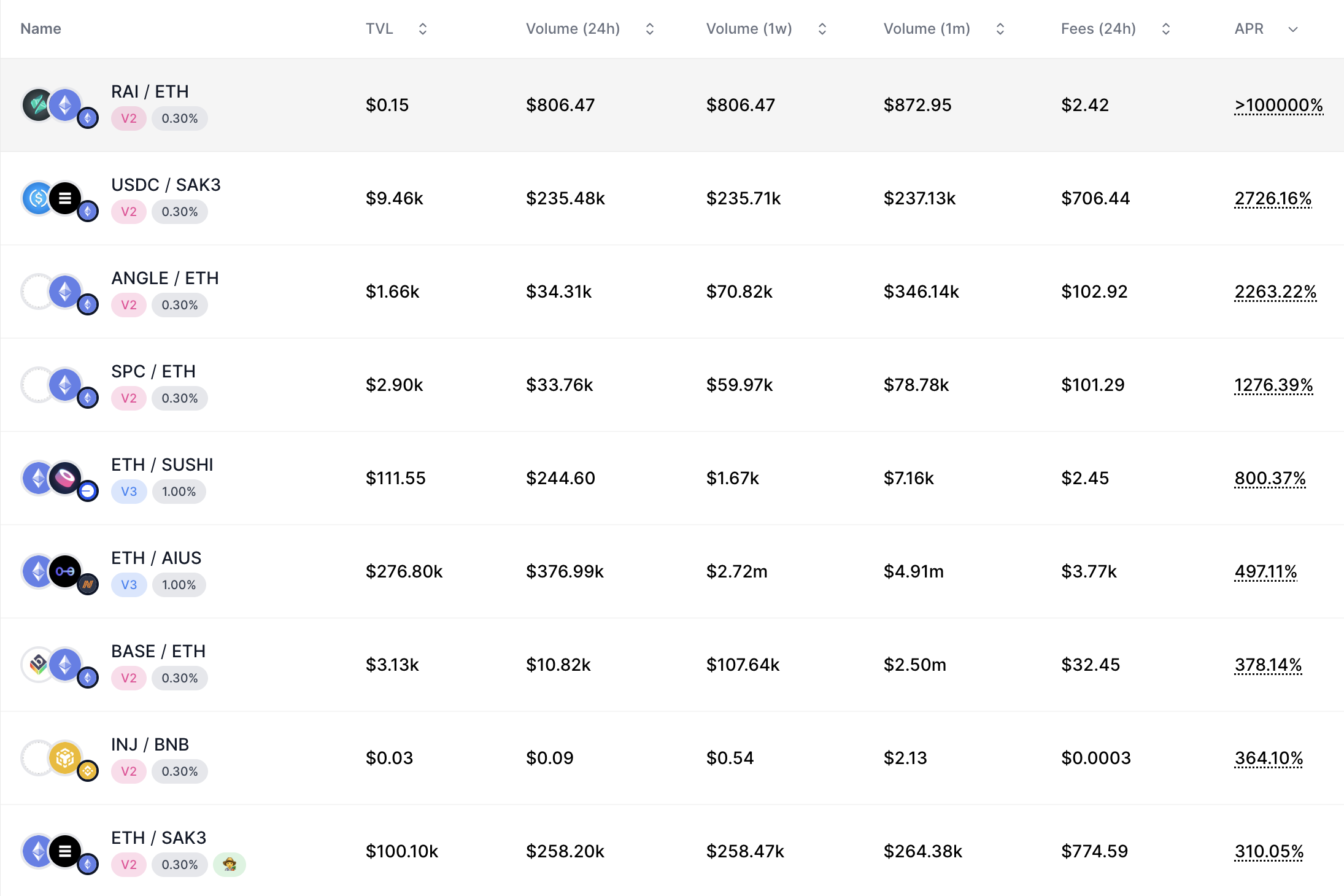Toggle the APR sort chevron
The width and height of the screenshot is (1344, 896).
coord(1293,29)
